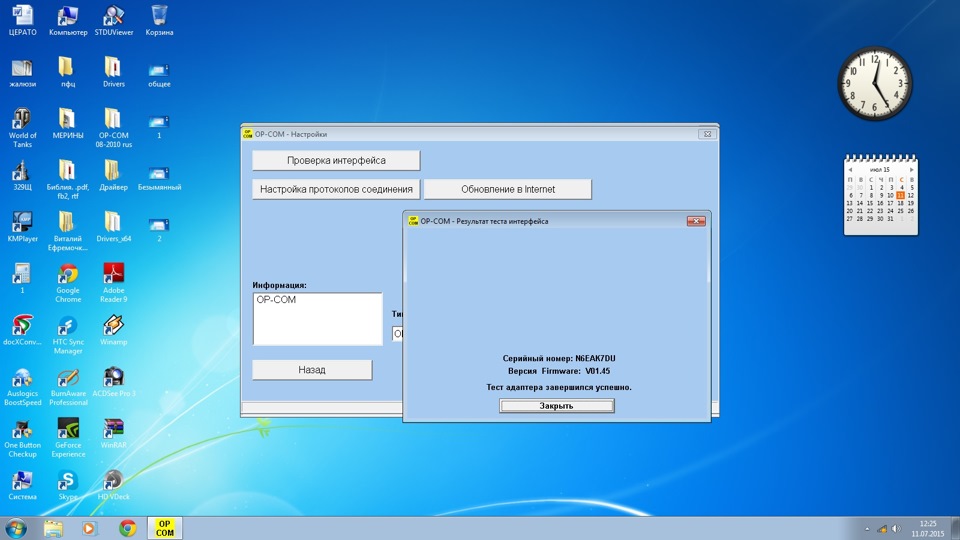Select Драйвер folder icon
The image size is (960, 540).
[x=114, y=176]
